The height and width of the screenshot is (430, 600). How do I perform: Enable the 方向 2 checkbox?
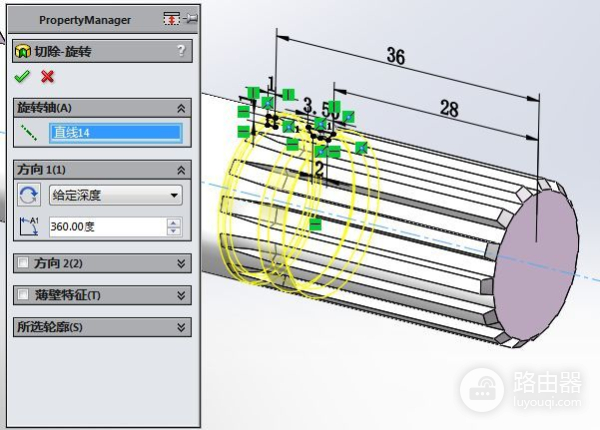tap(23, 263)
